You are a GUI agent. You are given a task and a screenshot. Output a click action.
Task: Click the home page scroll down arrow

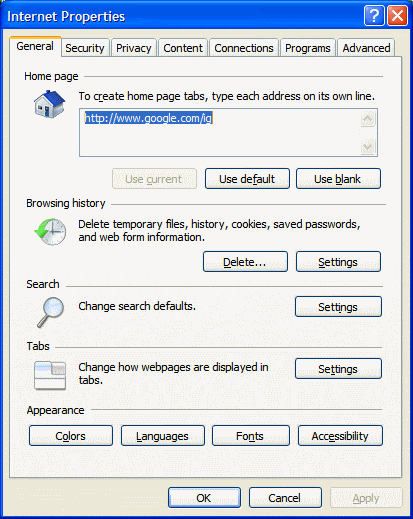tap(368, 147)
